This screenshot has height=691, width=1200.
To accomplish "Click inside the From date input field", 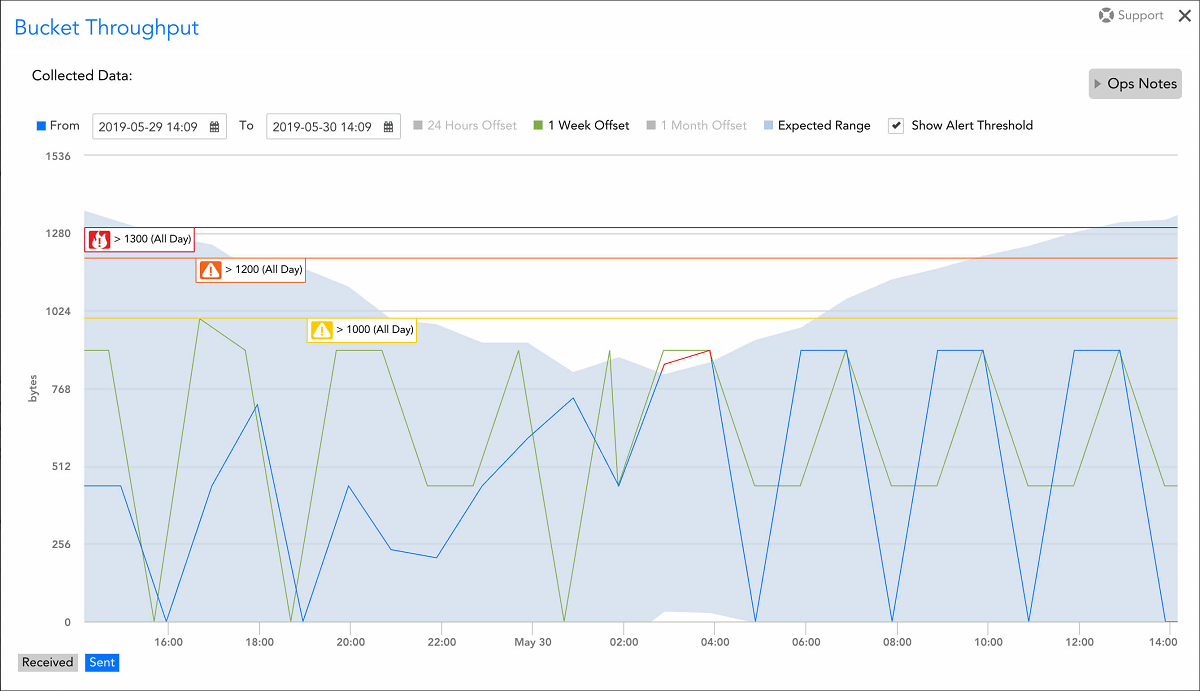I will click(x=150, y=126).
